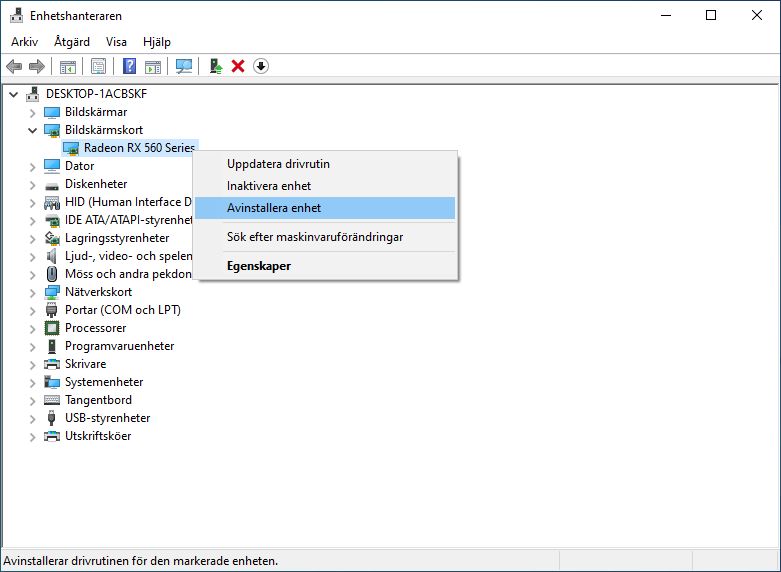The image size is (781, 572).
Task: Collapse the Bildskärmskort category
Action: [x=32, y=131]
